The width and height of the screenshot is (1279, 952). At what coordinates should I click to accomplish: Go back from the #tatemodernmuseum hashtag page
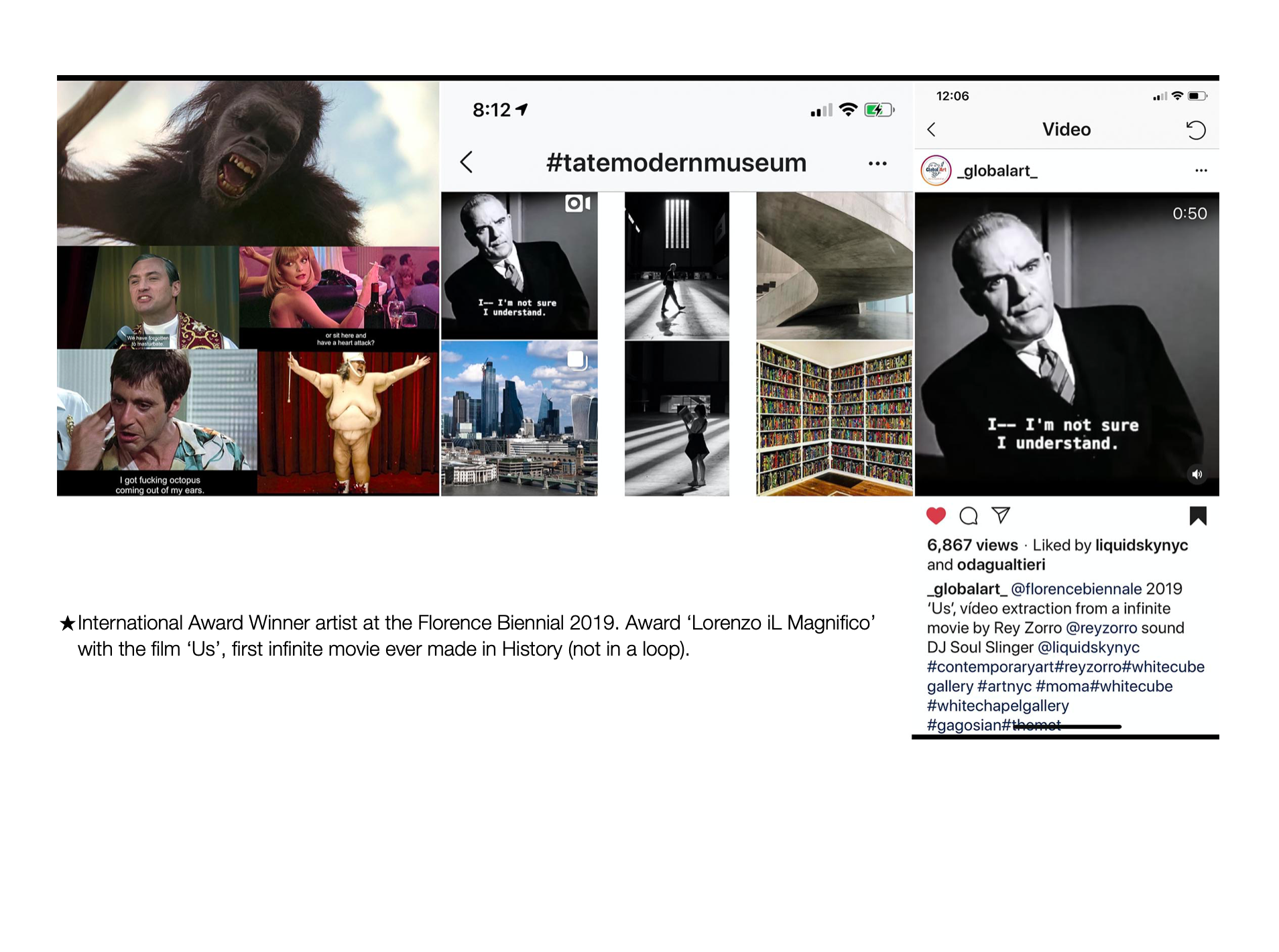coord(467,162)
